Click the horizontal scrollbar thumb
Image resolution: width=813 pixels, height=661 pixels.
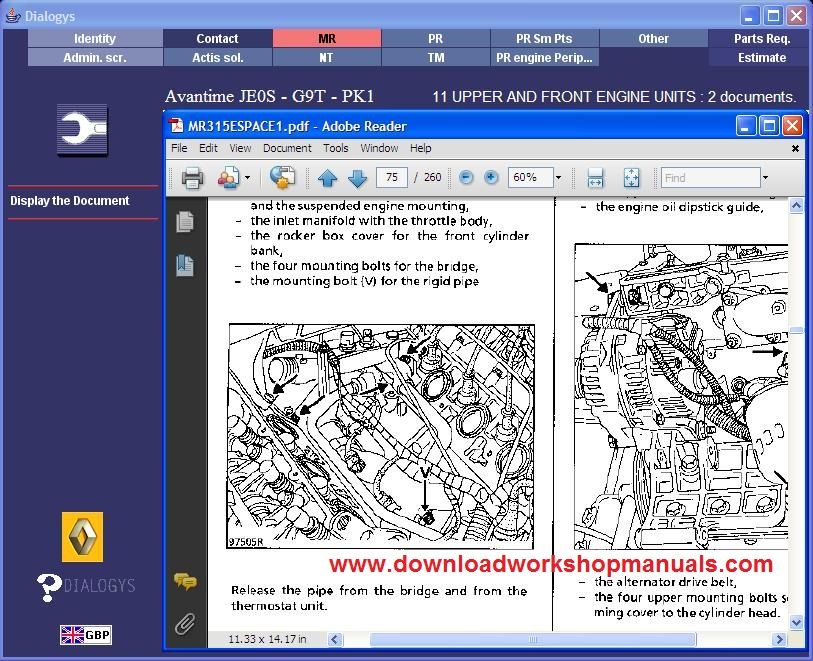[x=532, y=639]
